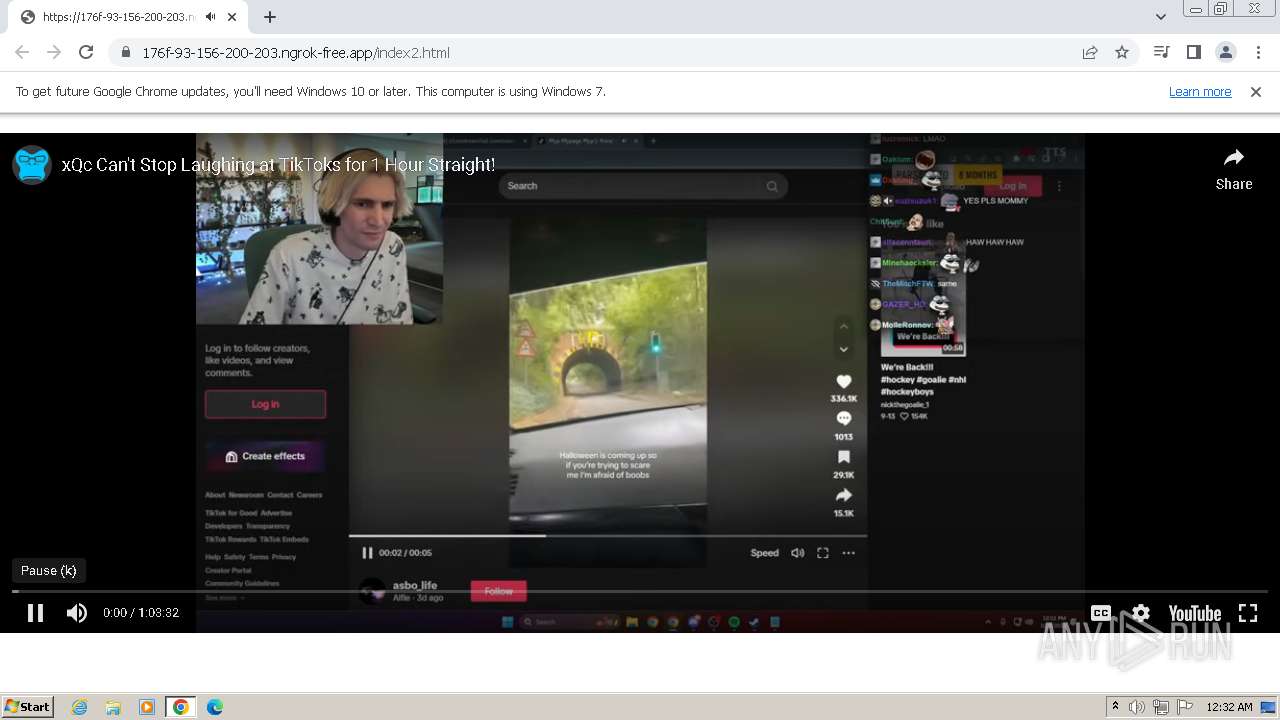Mute the YouTube player volume
The image size is (1280, 720).
[x=77, y=613]
